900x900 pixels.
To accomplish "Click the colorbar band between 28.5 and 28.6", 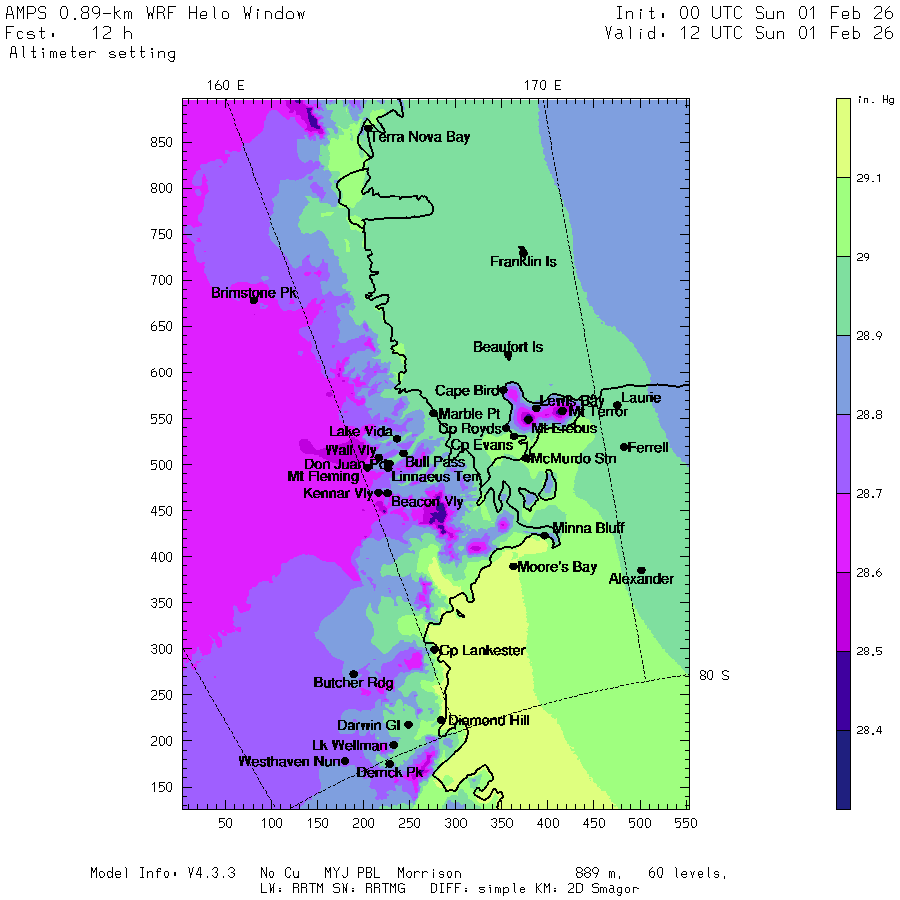I will tap(843, 612).
